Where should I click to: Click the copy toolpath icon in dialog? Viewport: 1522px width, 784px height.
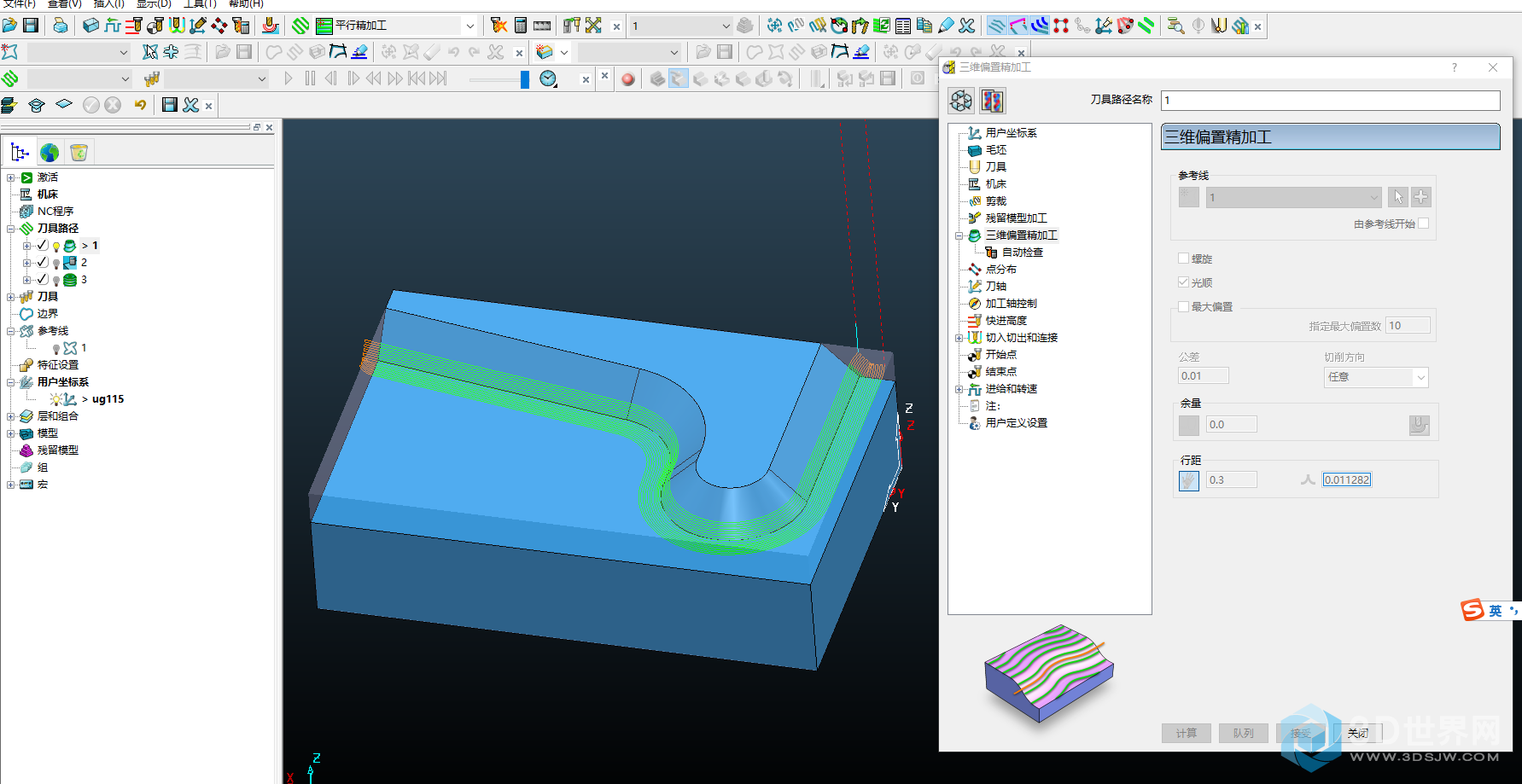(992, 101)
